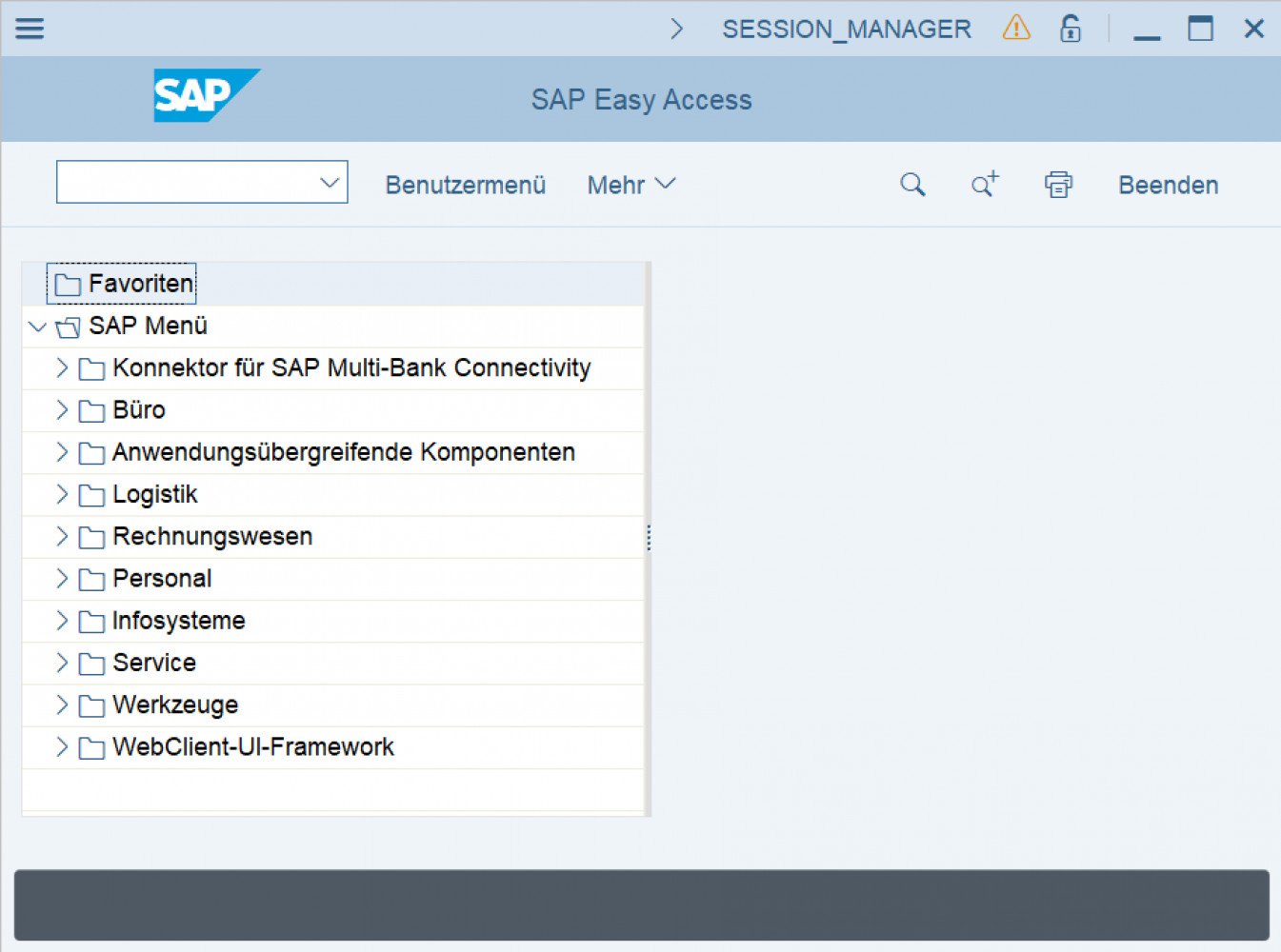The width and height of the screenshot is (1281, 952).
Task: Click the padlock icon in title bar
Action: coord(1071,29)
